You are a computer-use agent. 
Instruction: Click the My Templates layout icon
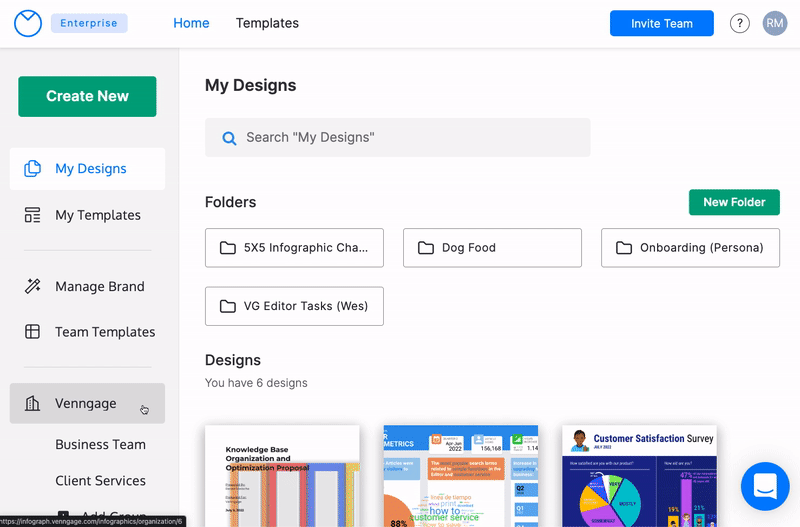[x=33, y=215]
